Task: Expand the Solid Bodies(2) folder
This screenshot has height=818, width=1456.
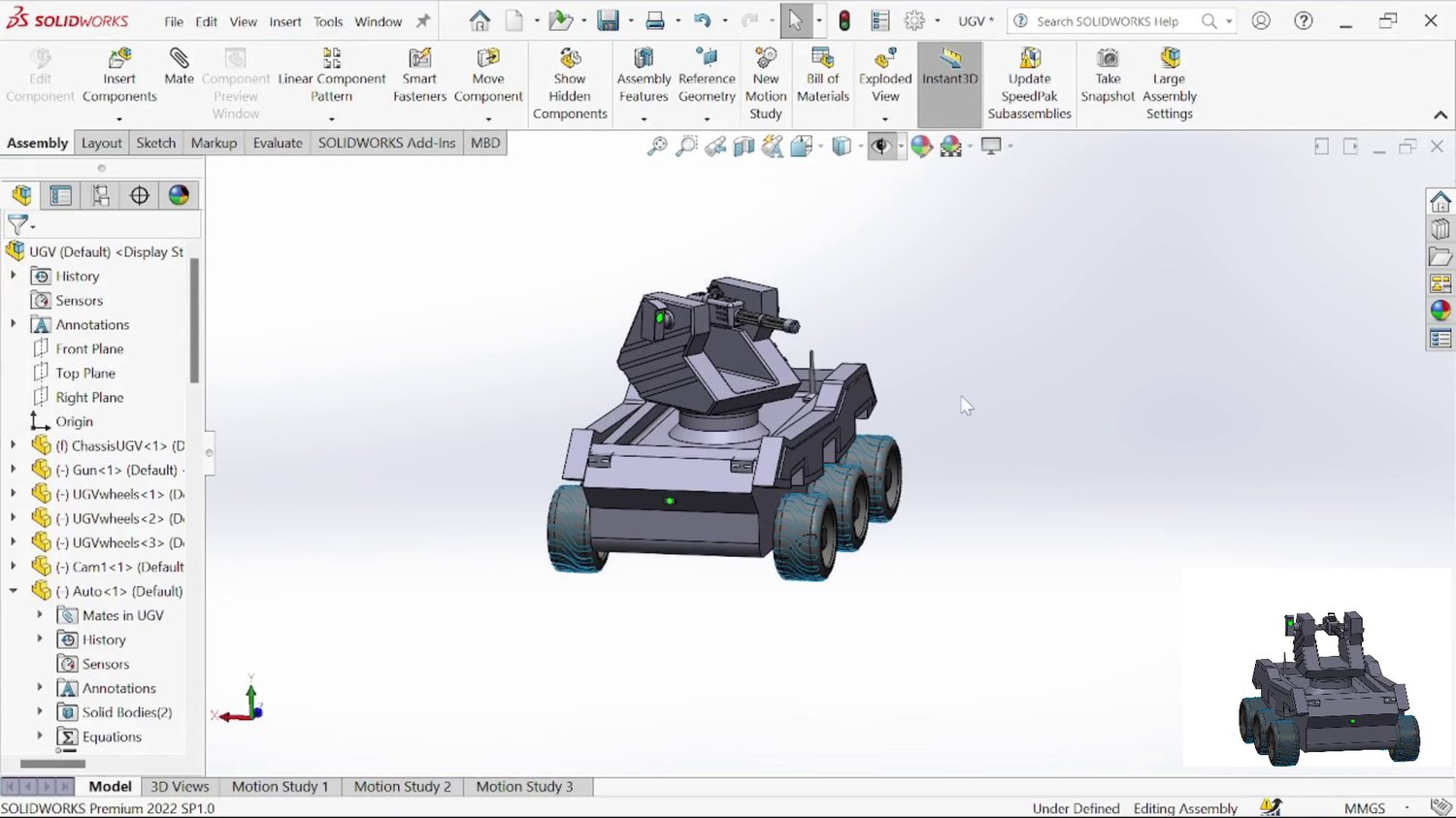Action: tap(40, 712)
